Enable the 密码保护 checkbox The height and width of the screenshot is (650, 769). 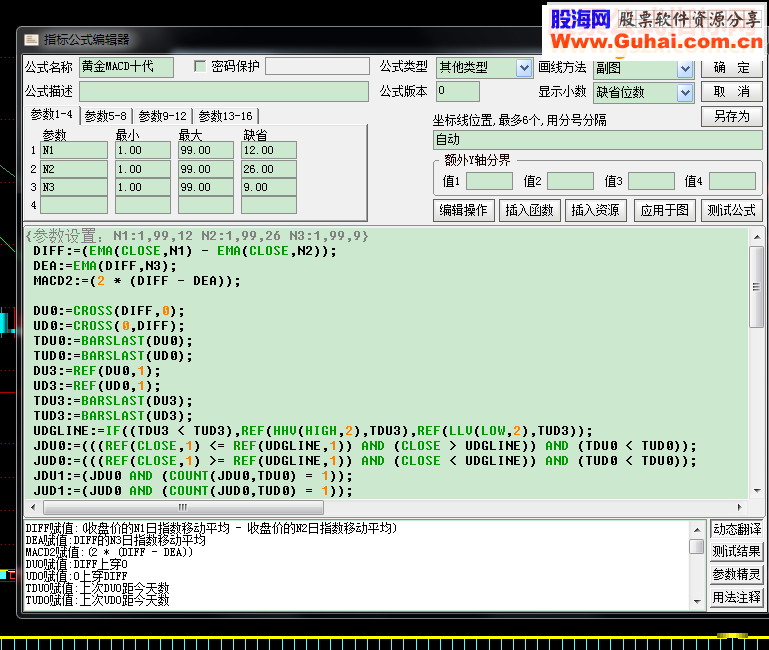click(200, 66)
